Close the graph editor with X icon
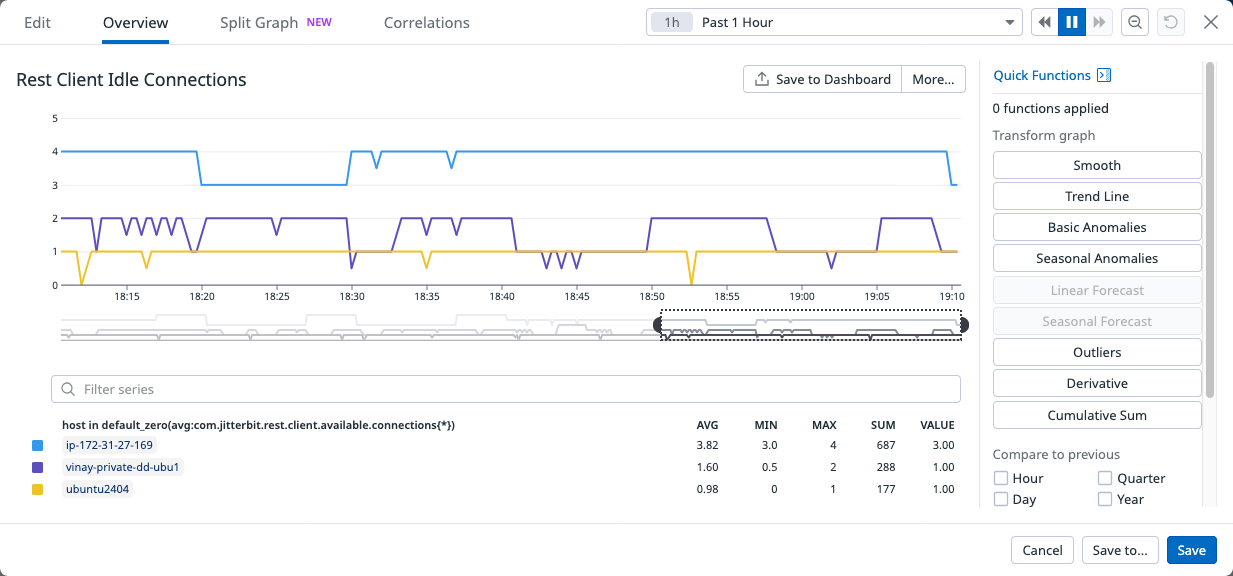Image resolution: width=1233 pixels, height=576 pixels. pyautogui.click(x=1210, y=22)
